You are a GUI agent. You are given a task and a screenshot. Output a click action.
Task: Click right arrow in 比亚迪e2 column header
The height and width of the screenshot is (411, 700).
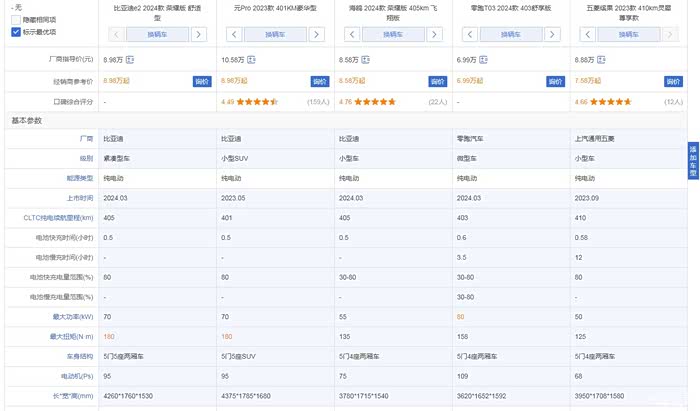[x=199, y=34]
